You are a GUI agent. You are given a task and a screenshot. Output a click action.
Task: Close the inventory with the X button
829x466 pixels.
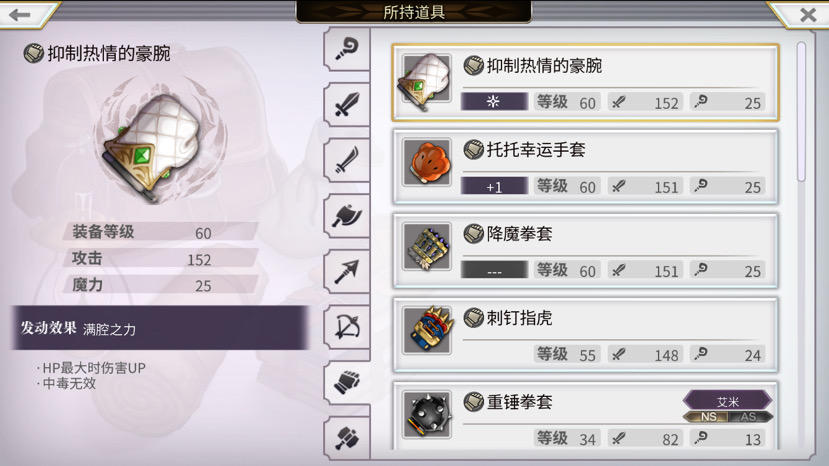[807, 14]
